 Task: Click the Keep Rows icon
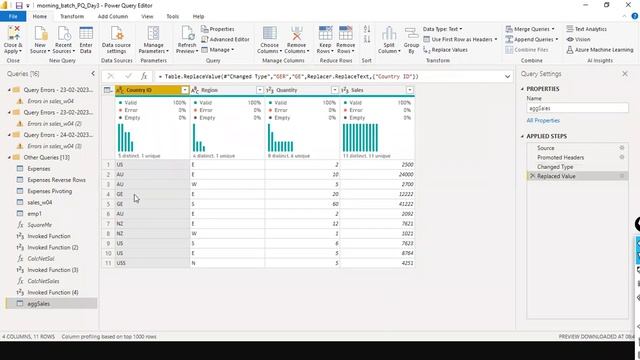pos(325,33)
